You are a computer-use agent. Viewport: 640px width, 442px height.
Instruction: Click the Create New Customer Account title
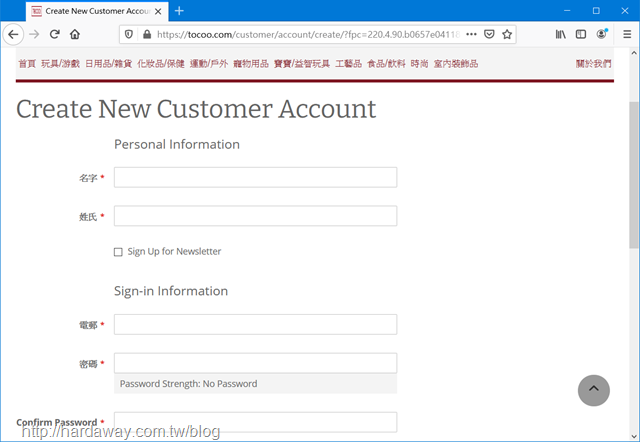[196, 109]
